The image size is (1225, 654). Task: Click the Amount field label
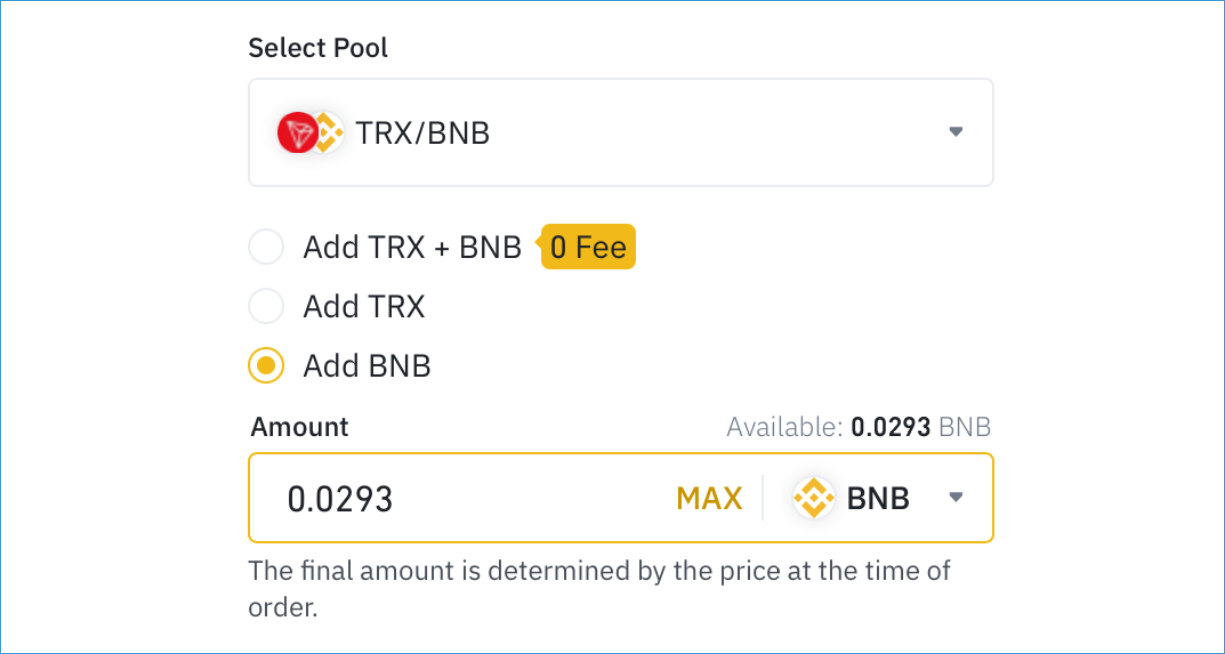300,427
